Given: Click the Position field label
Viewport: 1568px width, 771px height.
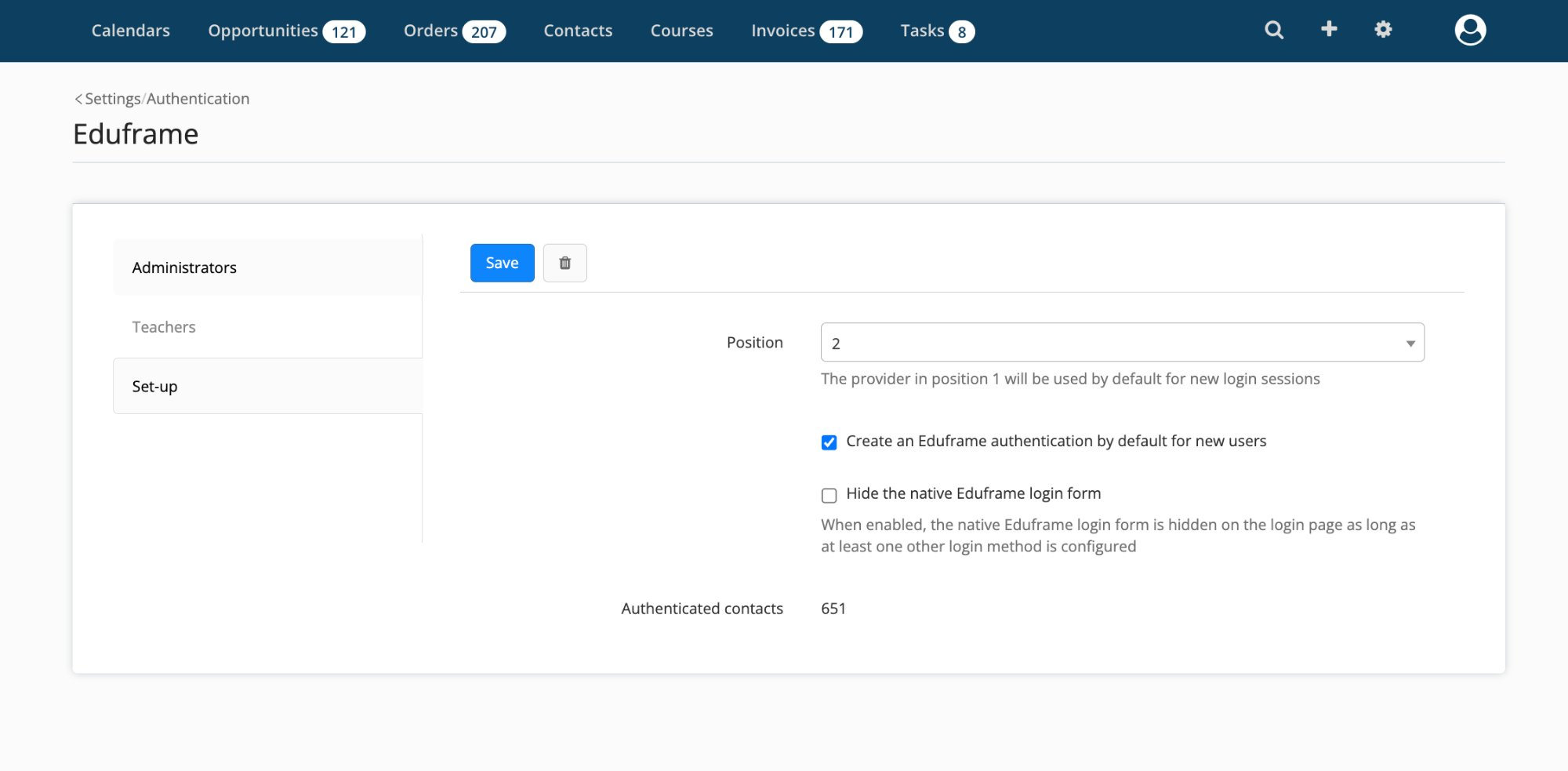Looking at the screenshot, I should (754, 343).
